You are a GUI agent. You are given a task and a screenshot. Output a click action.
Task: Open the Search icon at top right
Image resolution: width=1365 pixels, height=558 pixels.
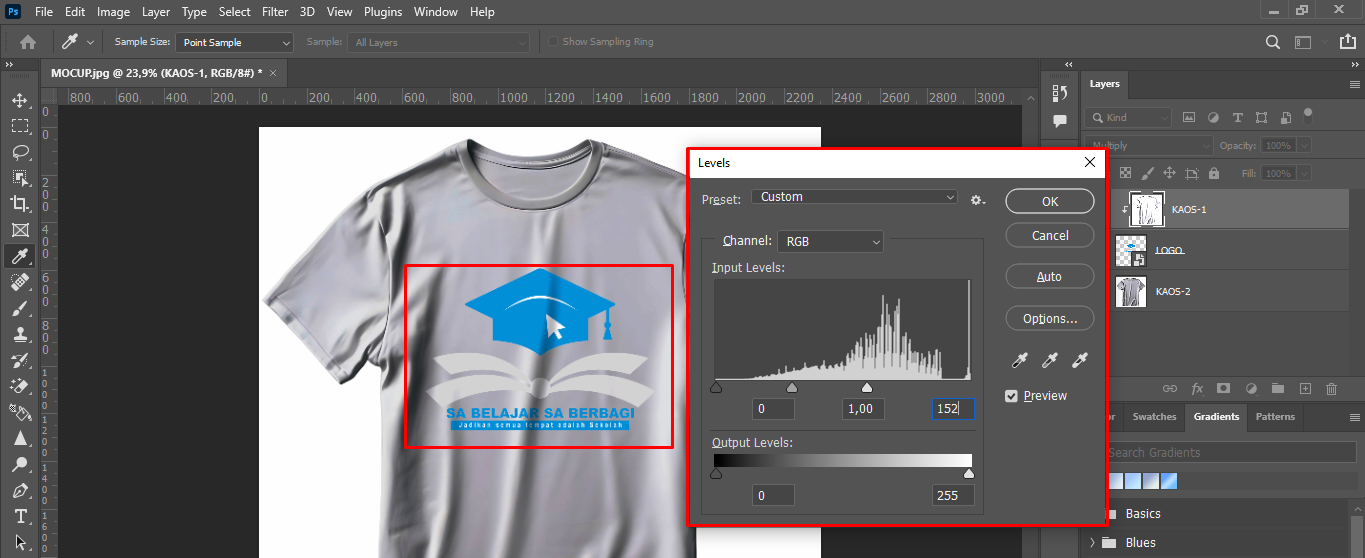(x=1273, y=42)
